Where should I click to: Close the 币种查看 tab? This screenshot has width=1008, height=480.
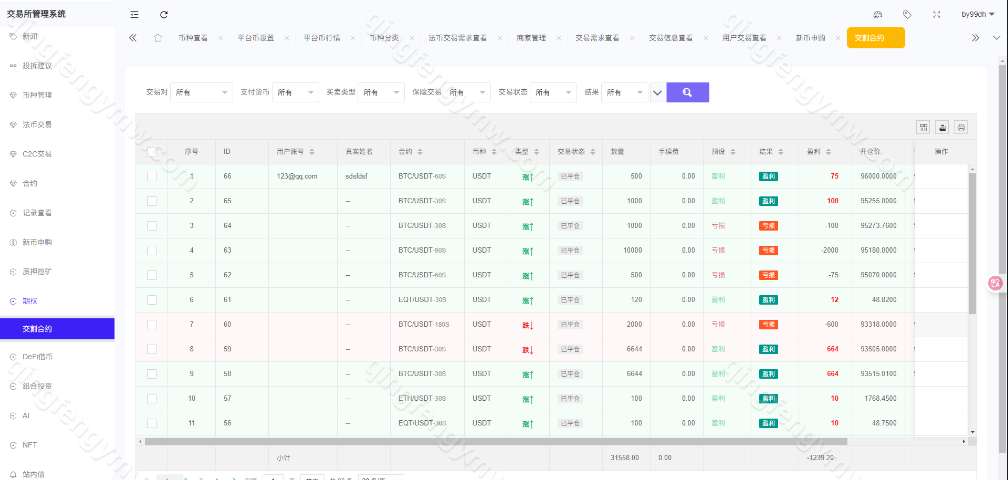pos(220,38)
